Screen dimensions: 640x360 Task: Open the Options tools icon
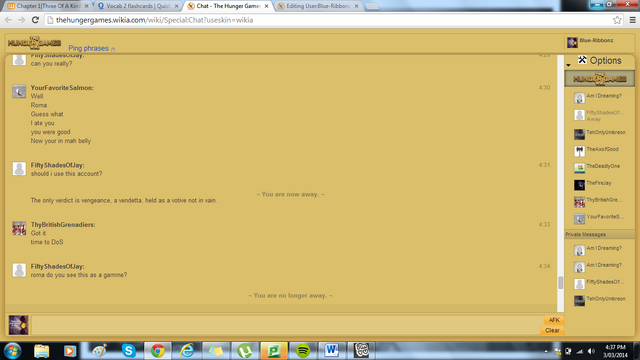point(582,60)
